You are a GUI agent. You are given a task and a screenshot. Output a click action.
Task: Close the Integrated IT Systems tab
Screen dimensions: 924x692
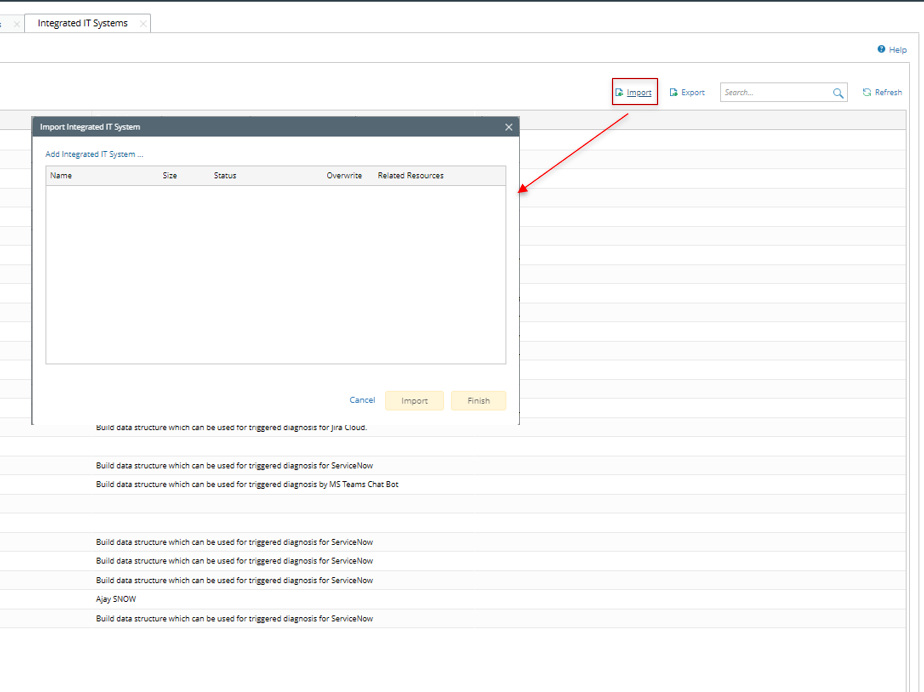(143, 23)
